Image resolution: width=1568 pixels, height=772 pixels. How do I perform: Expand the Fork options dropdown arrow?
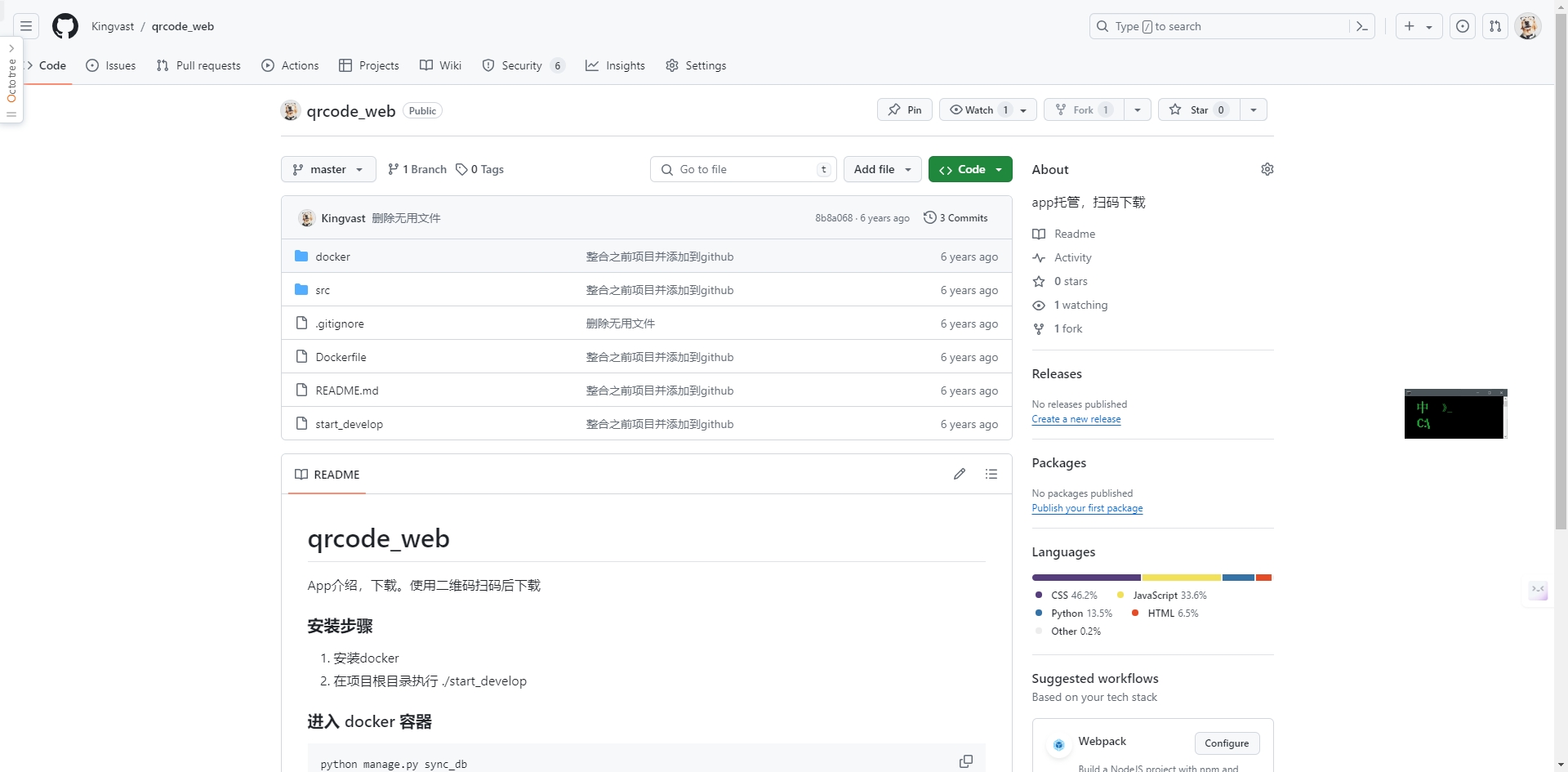click(1138, 109)
